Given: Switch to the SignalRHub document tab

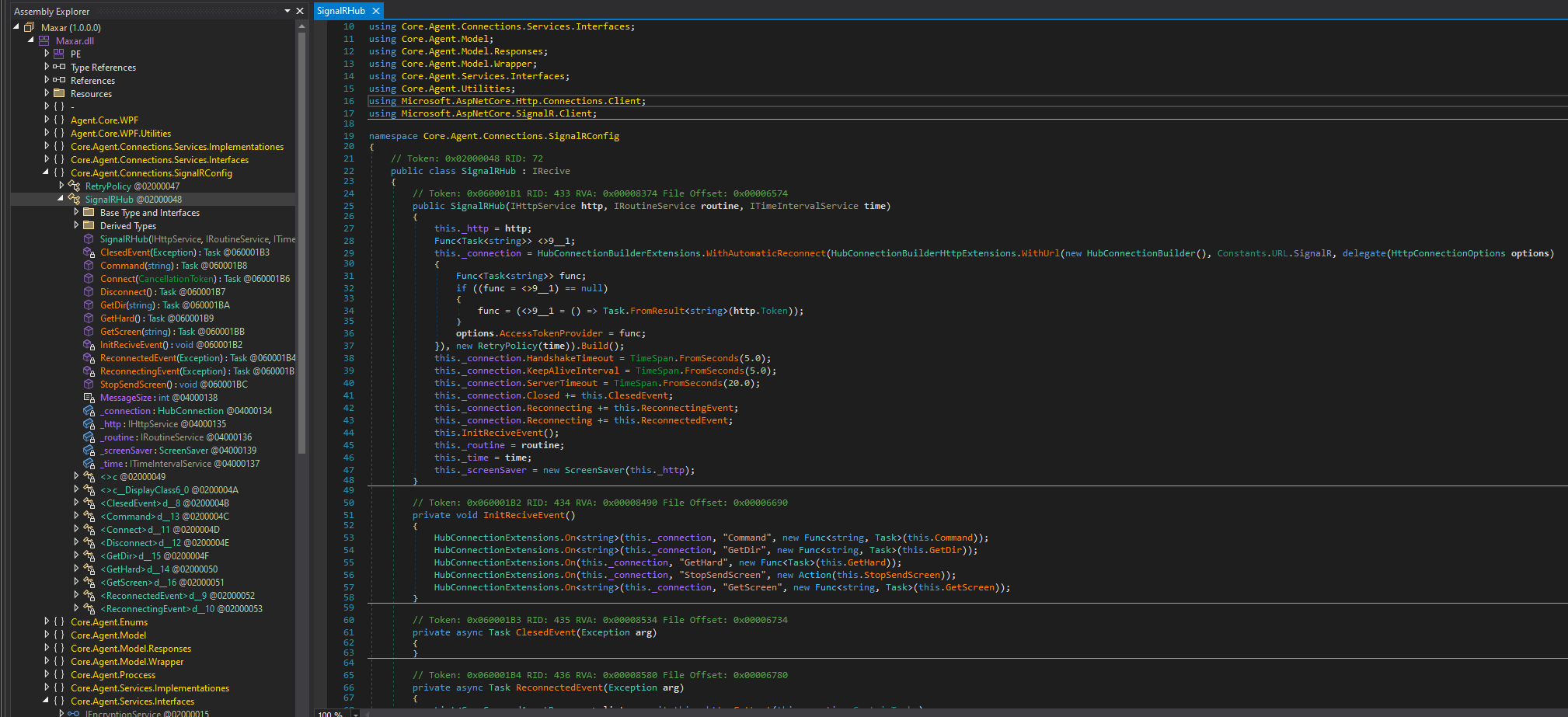Looking at the screenshot, I should point(340,11).
